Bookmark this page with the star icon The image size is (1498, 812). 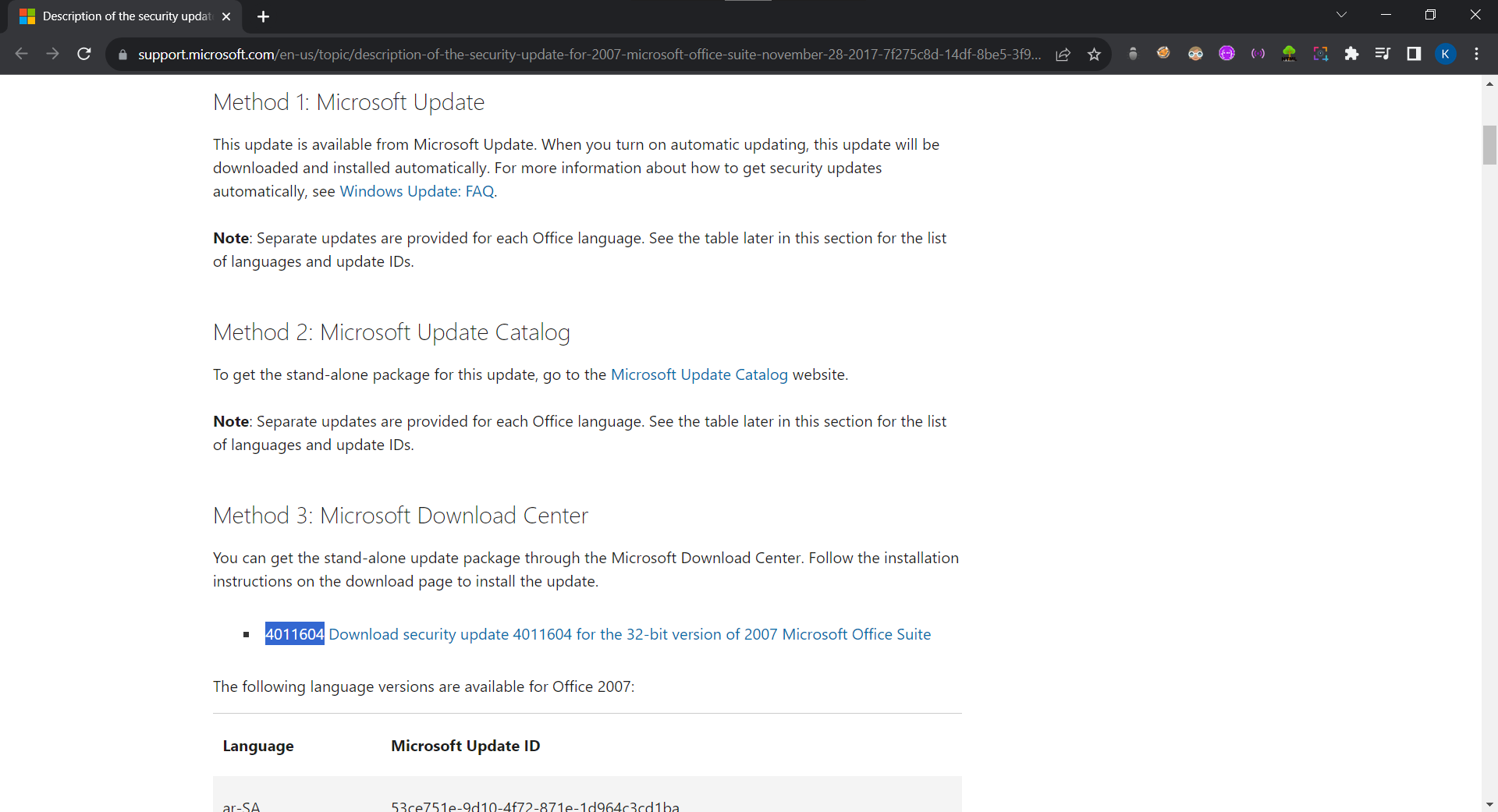[1094, 54]
